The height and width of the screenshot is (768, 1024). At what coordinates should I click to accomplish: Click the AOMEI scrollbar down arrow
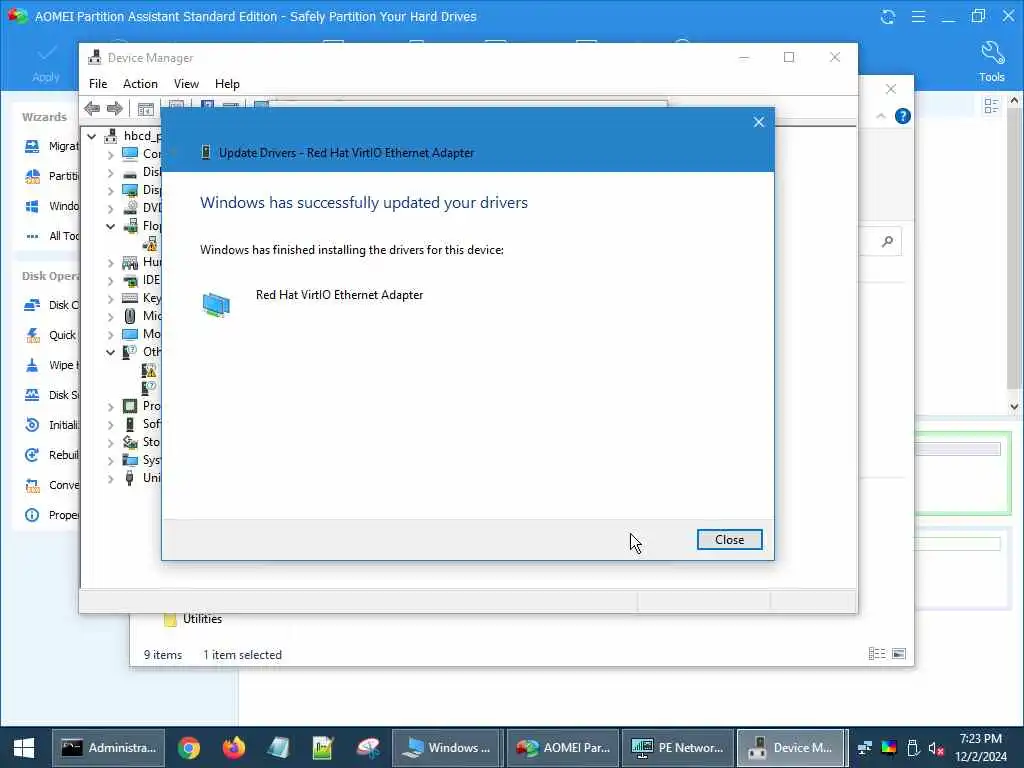click(x=1014, y=406)
